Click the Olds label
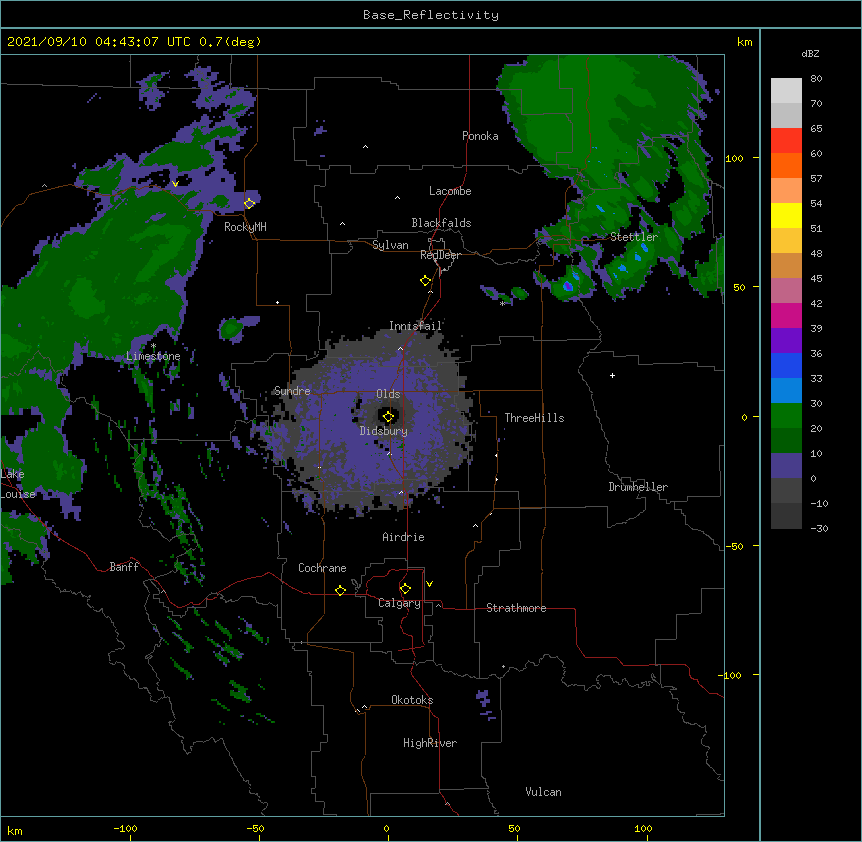The width and height of the screenshot is (862, 842). (388, 394)
